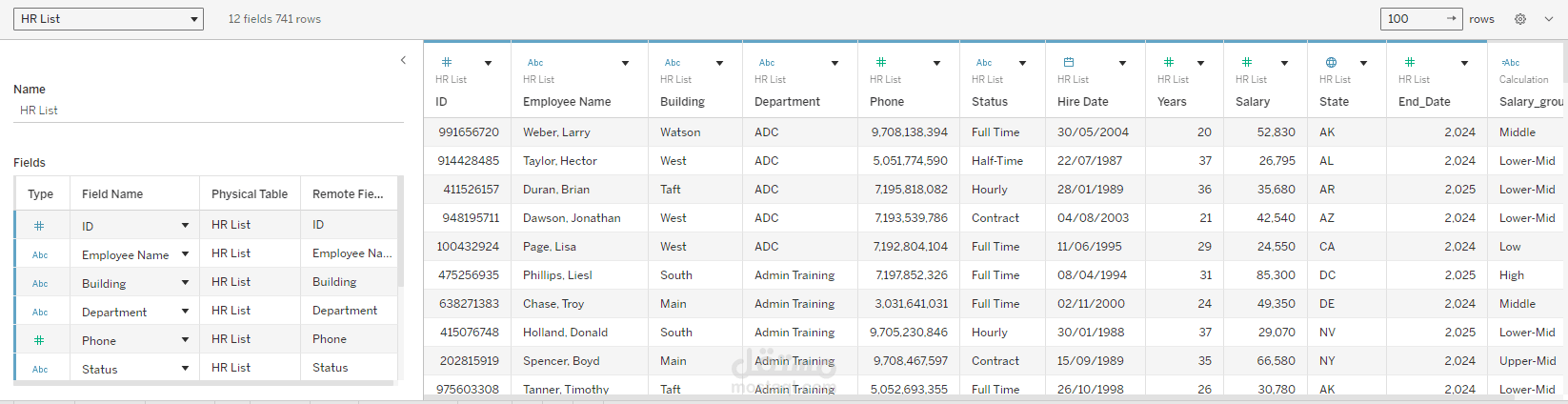Click the Name text field containing HR List
1568x404 pixels.
pos(208,111)
